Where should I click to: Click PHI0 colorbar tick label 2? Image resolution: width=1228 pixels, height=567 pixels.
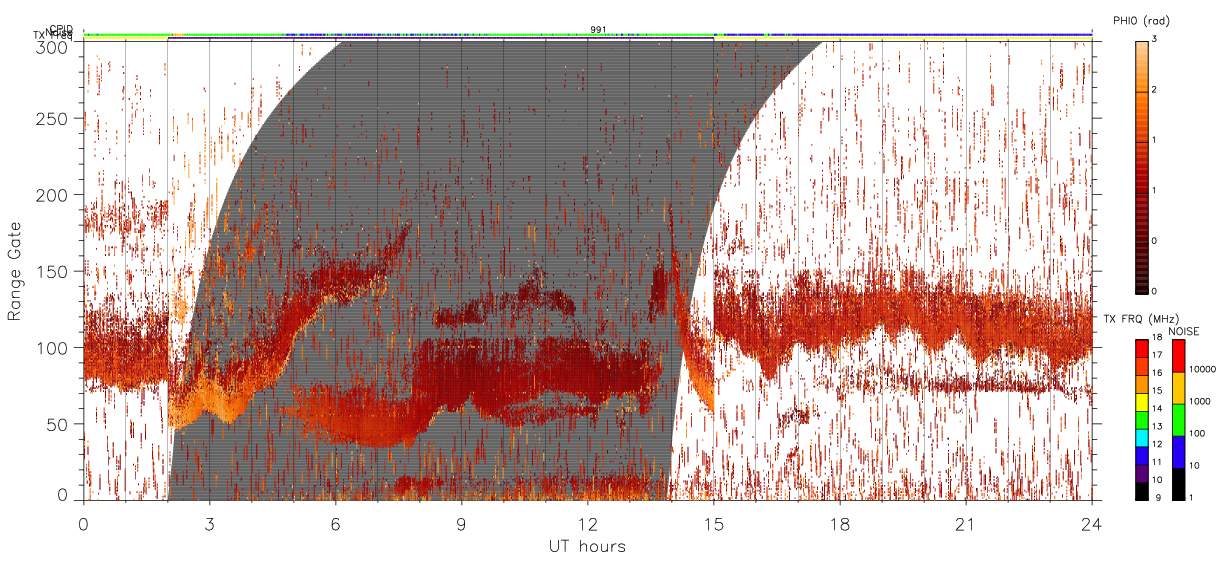pyautogui.click(x=1155, y=90)
